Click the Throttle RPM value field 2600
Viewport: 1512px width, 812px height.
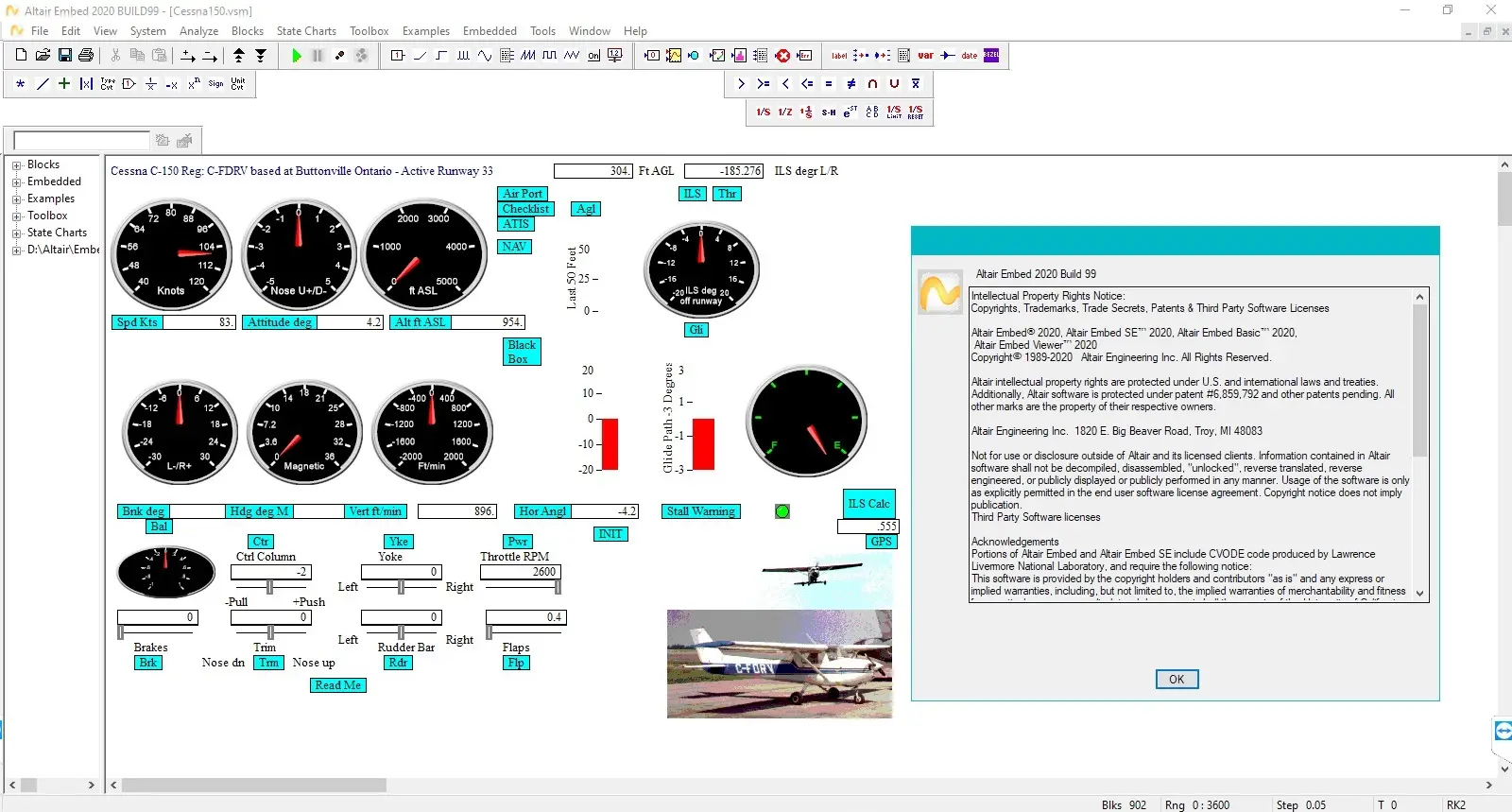[522, 572]
